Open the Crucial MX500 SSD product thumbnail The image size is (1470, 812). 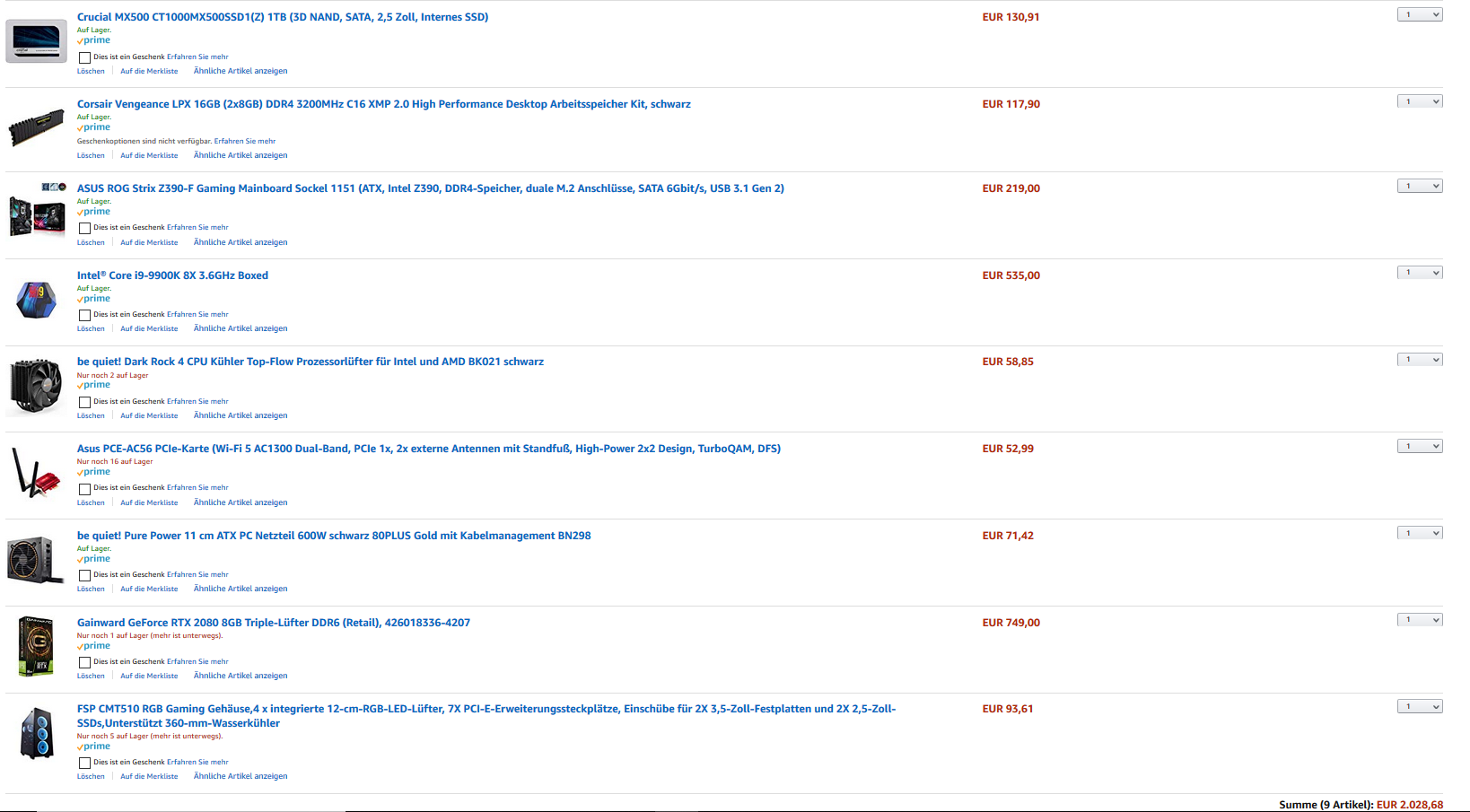[36, 41]
